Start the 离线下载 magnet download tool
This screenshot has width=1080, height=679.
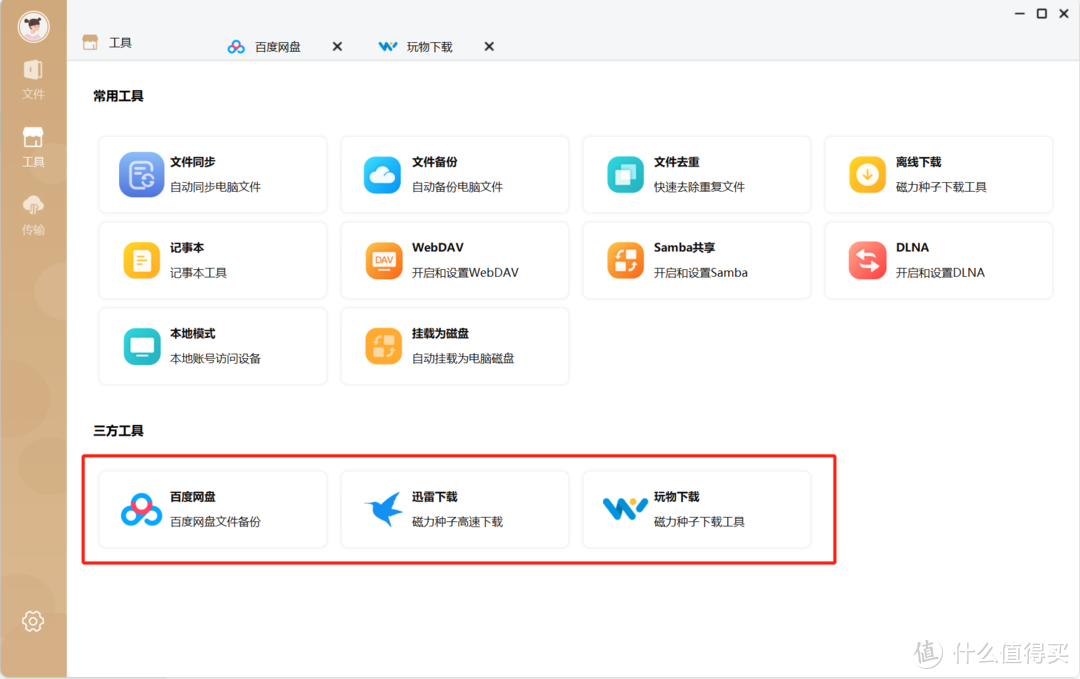point(938,174)
